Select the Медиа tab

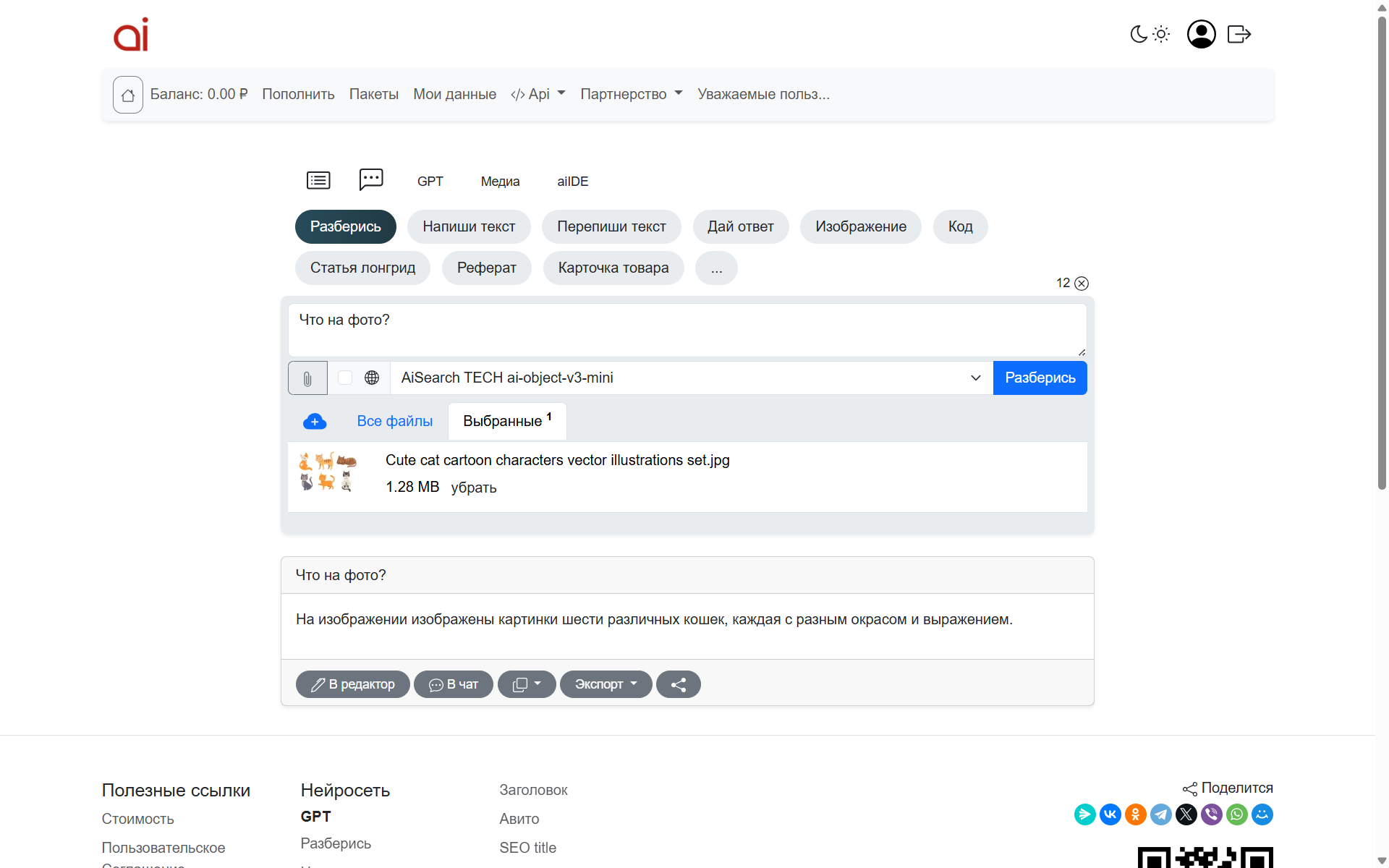tap(500, 182)
